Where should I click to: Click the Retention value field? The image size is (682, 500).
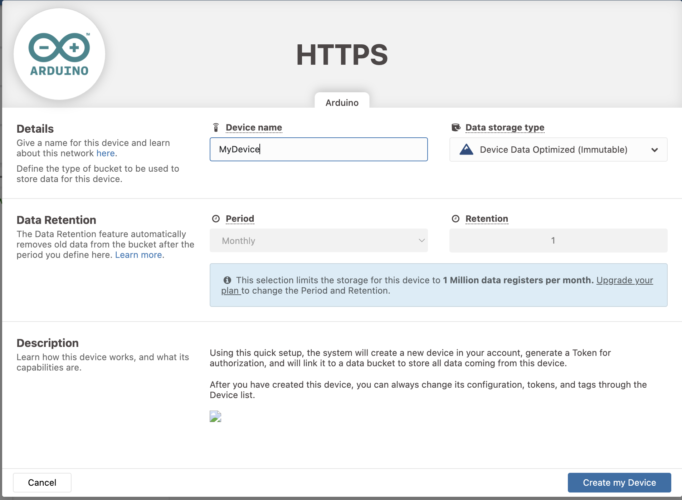click(x=558, y=241)
